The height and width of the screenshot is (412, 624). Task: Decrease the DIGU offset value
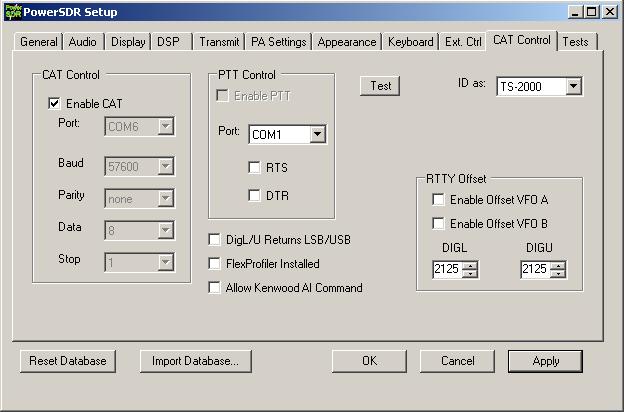tap(558, 273)
